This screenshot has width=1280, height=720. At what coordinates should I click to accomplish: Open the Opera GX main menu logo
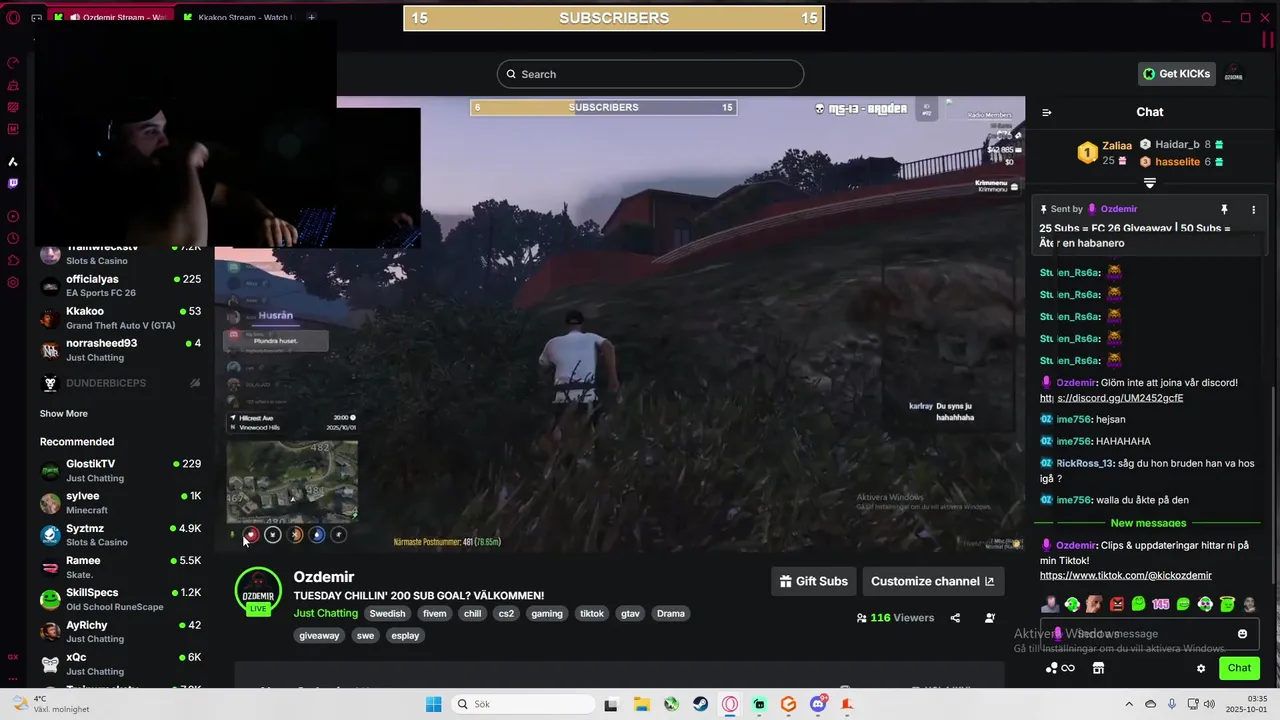[x=13, y=17]
